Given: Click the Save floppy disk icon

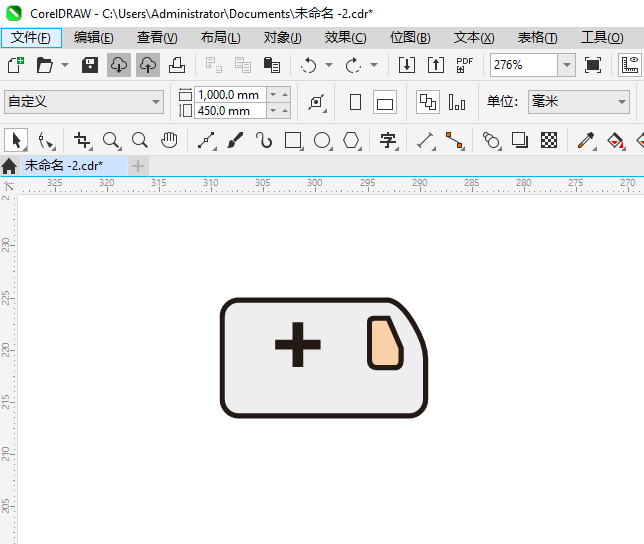Looking at the screenshot, I should 90,65.
